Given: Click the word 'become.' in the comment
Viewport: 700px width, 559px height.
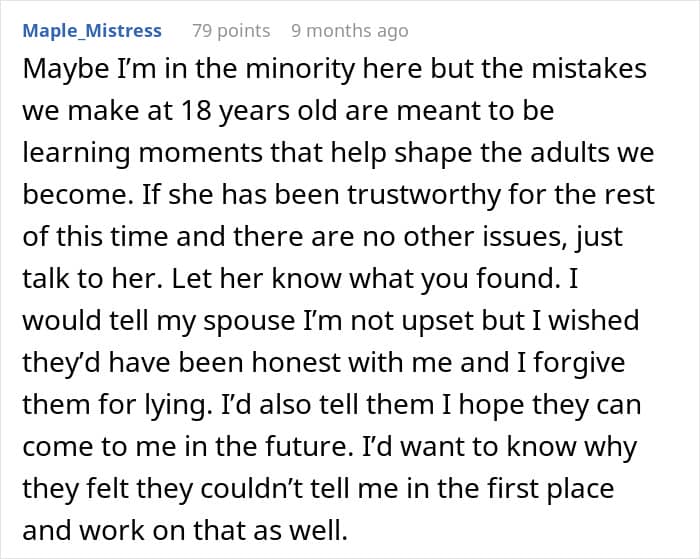Looking at the screenshot, I should coord(78,194).
